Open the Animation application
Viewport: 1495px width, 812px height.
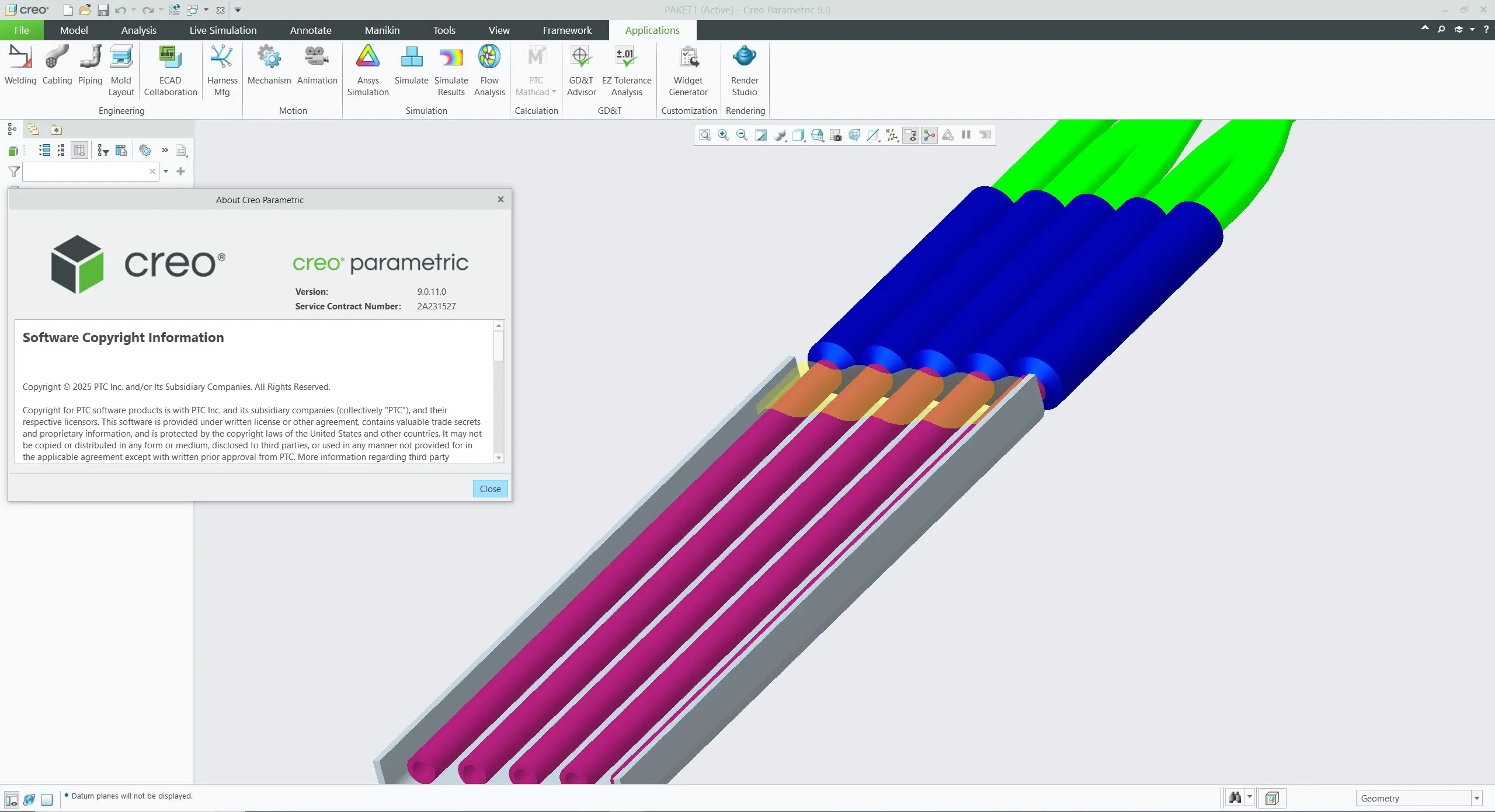click(x=317, y=65)
